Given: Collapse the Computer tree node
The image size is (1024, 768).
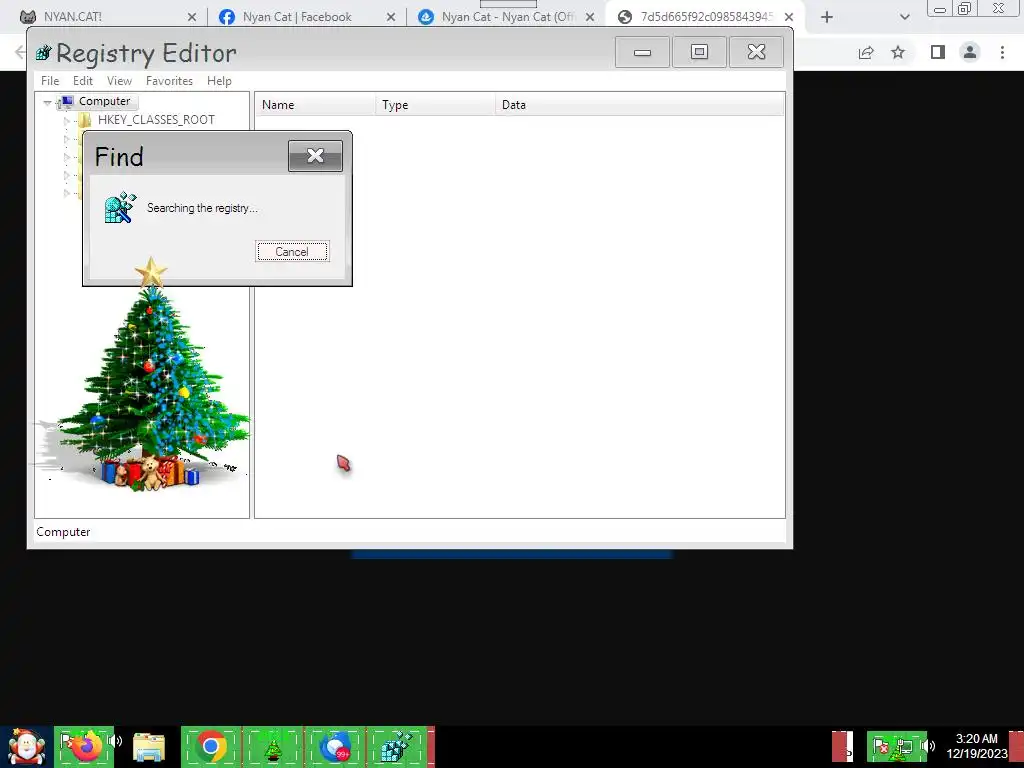Looking at the screenshot, I should [x=47, y=102].
